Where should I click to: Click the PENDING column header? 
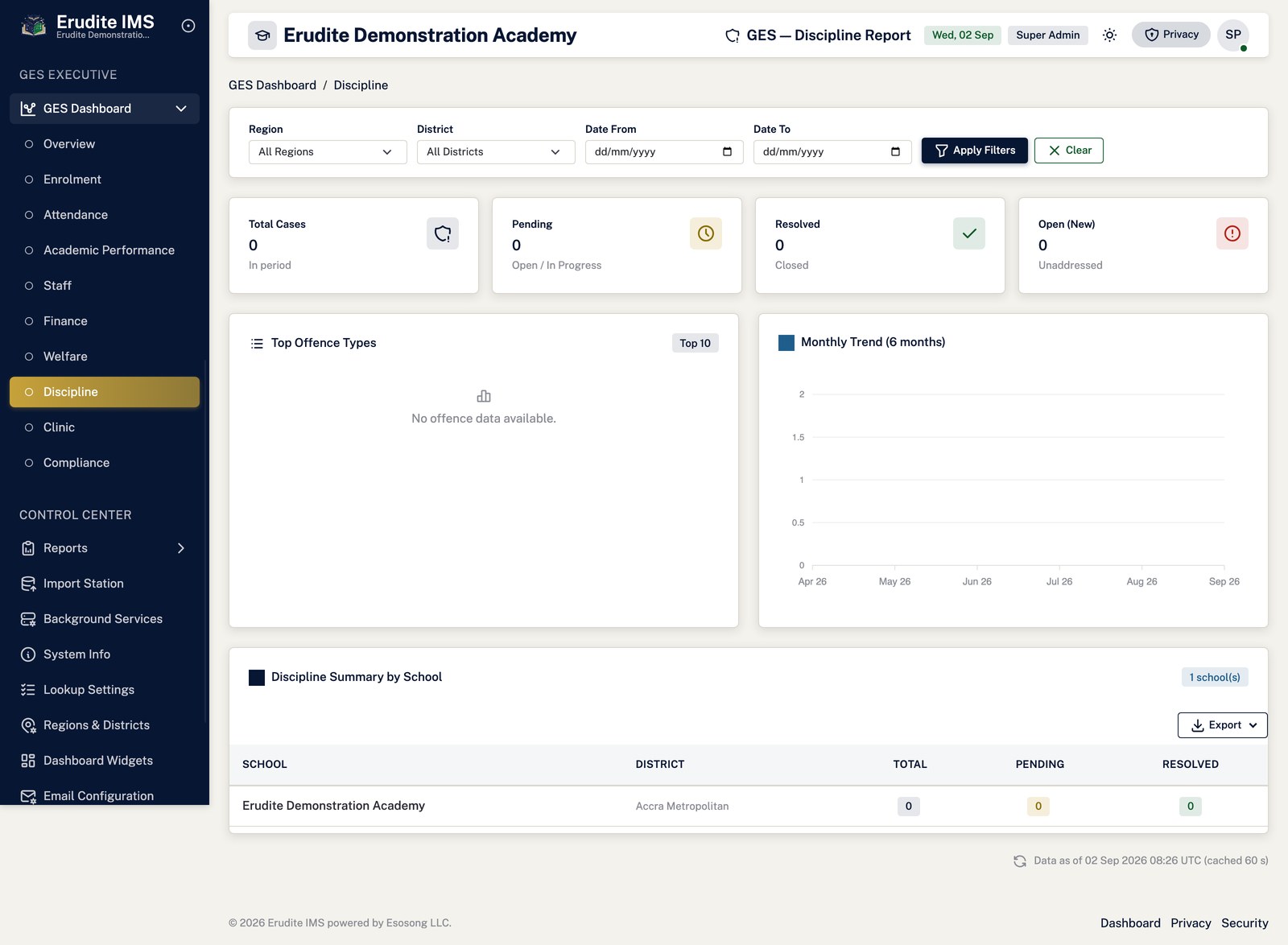[x=1040, y=765]
